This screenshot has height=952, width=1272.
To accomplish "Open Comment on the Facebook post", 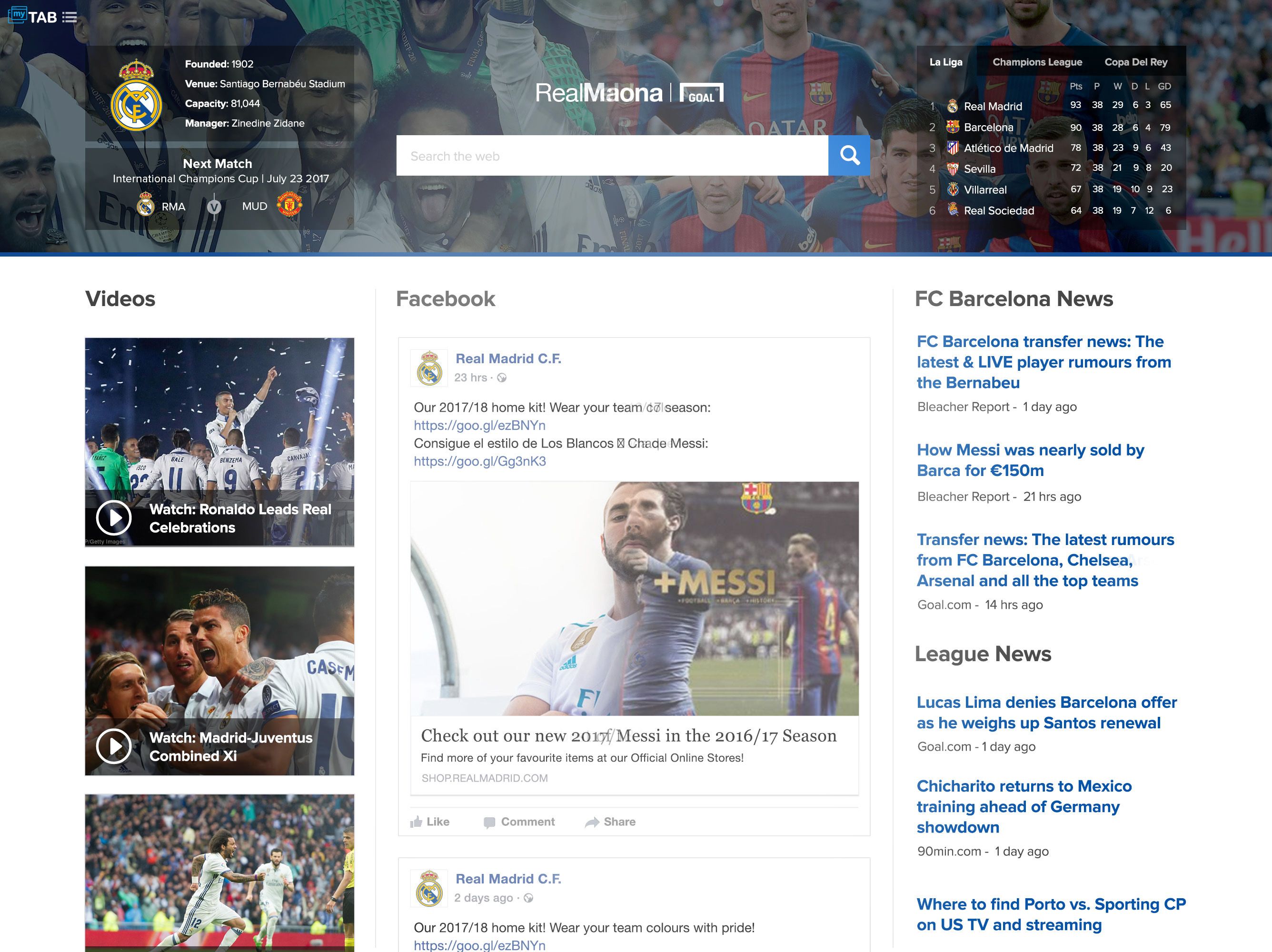I will pyautogui.click(x=519, y=822).
